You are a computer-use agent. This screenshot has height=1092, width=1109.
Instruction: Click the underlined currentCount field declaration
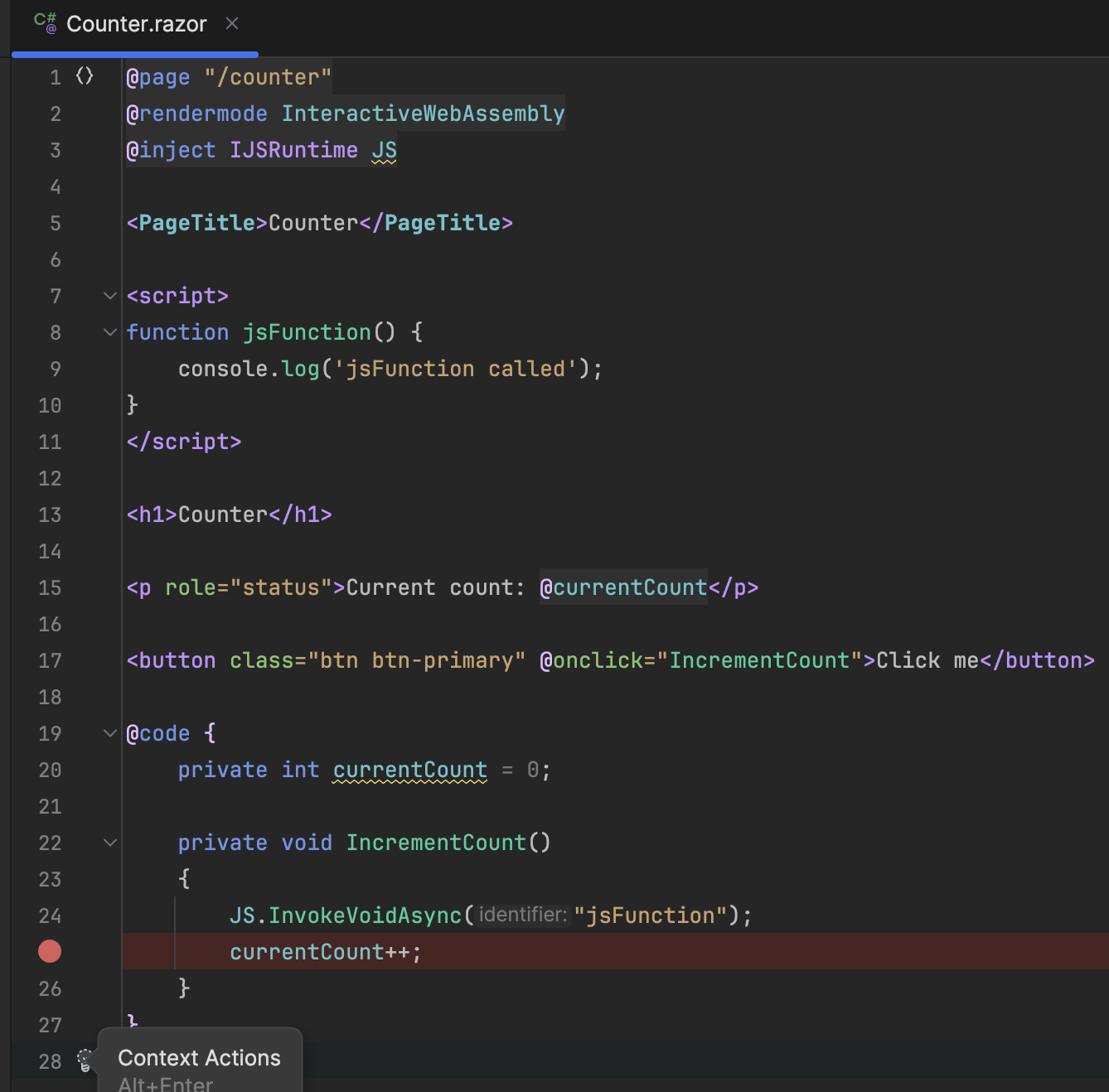coord(410,770)
